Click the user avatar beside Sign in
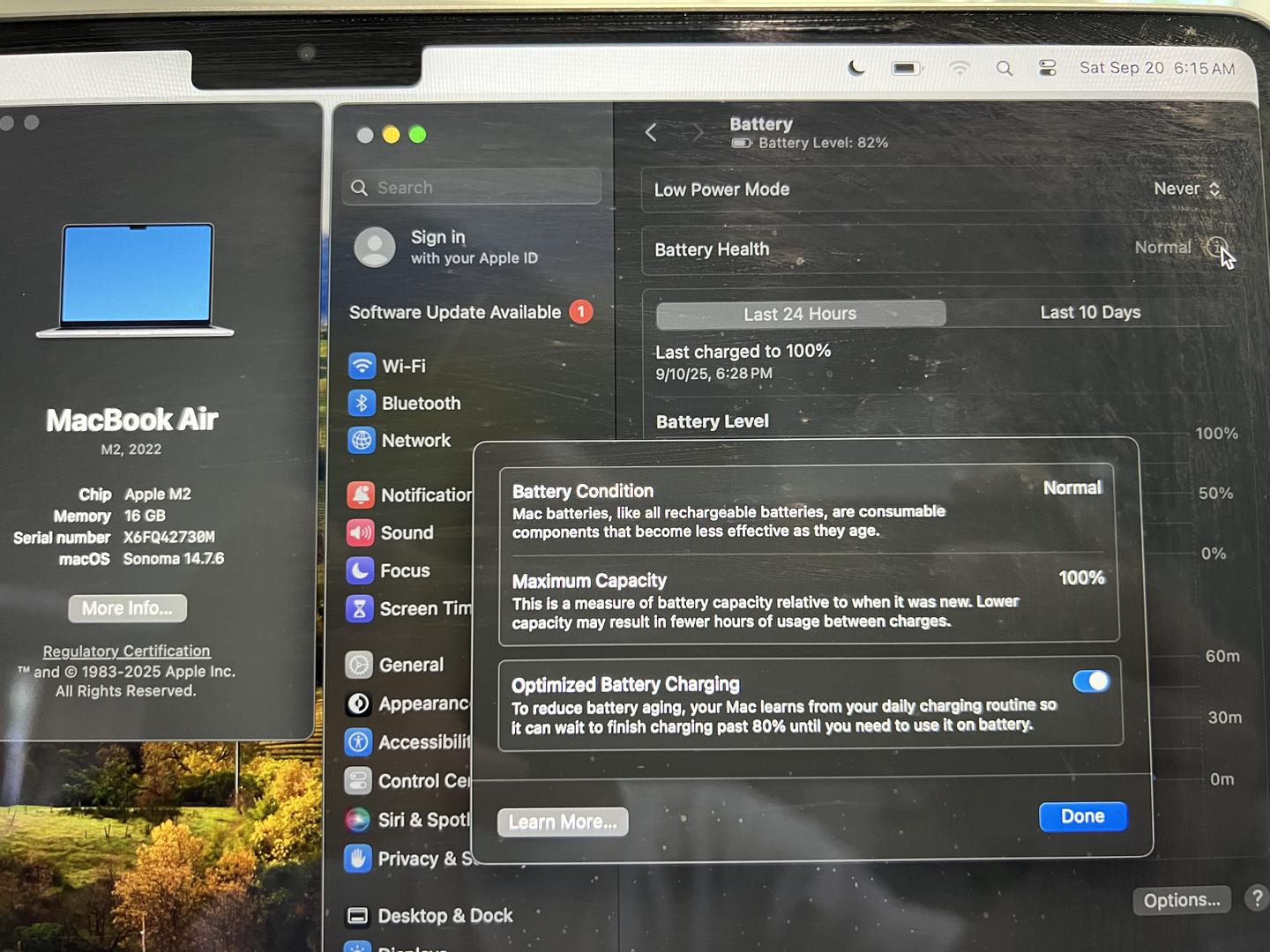 tap(375, 247)
